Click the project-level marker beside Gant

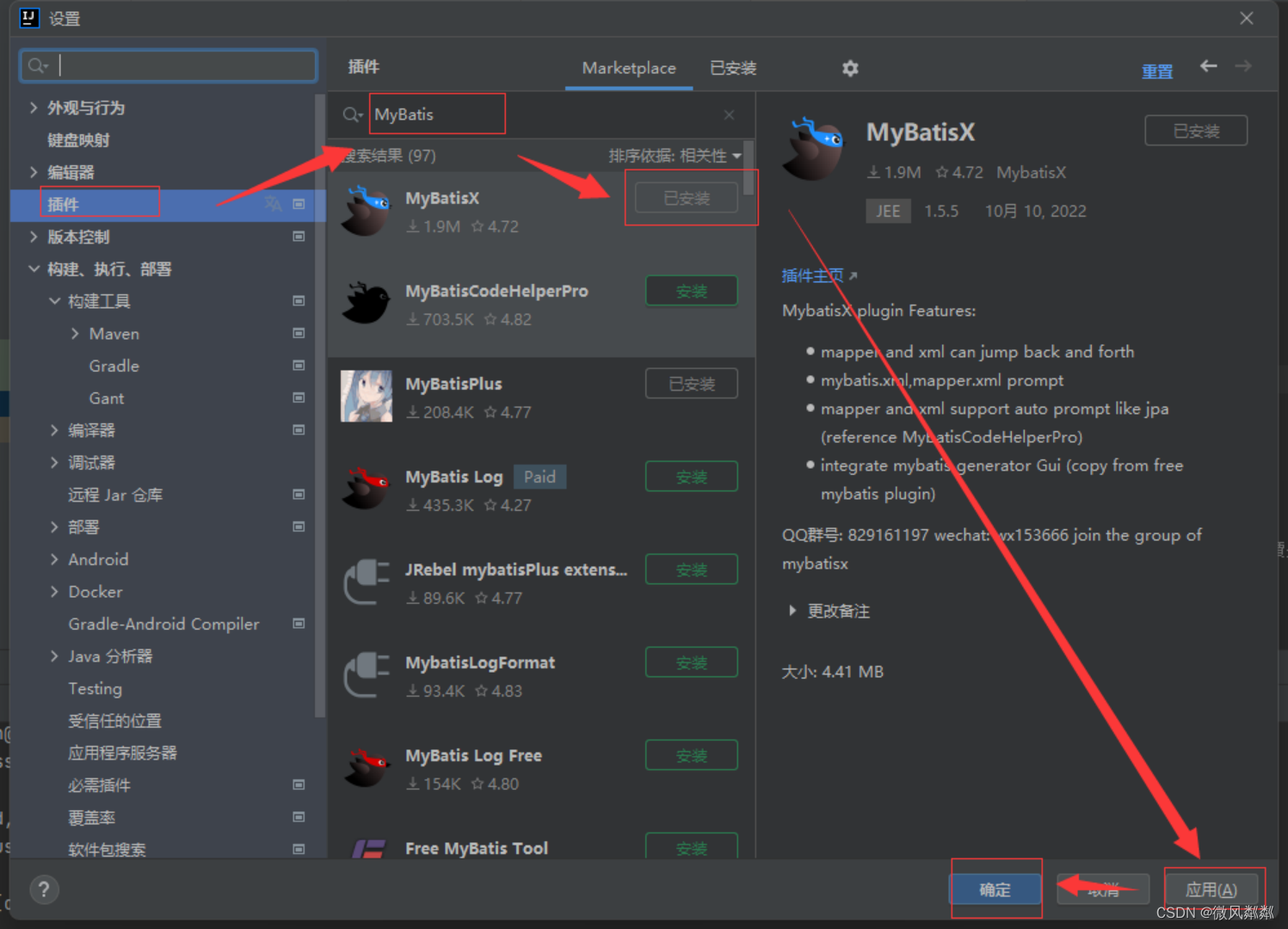click(299, 397)
